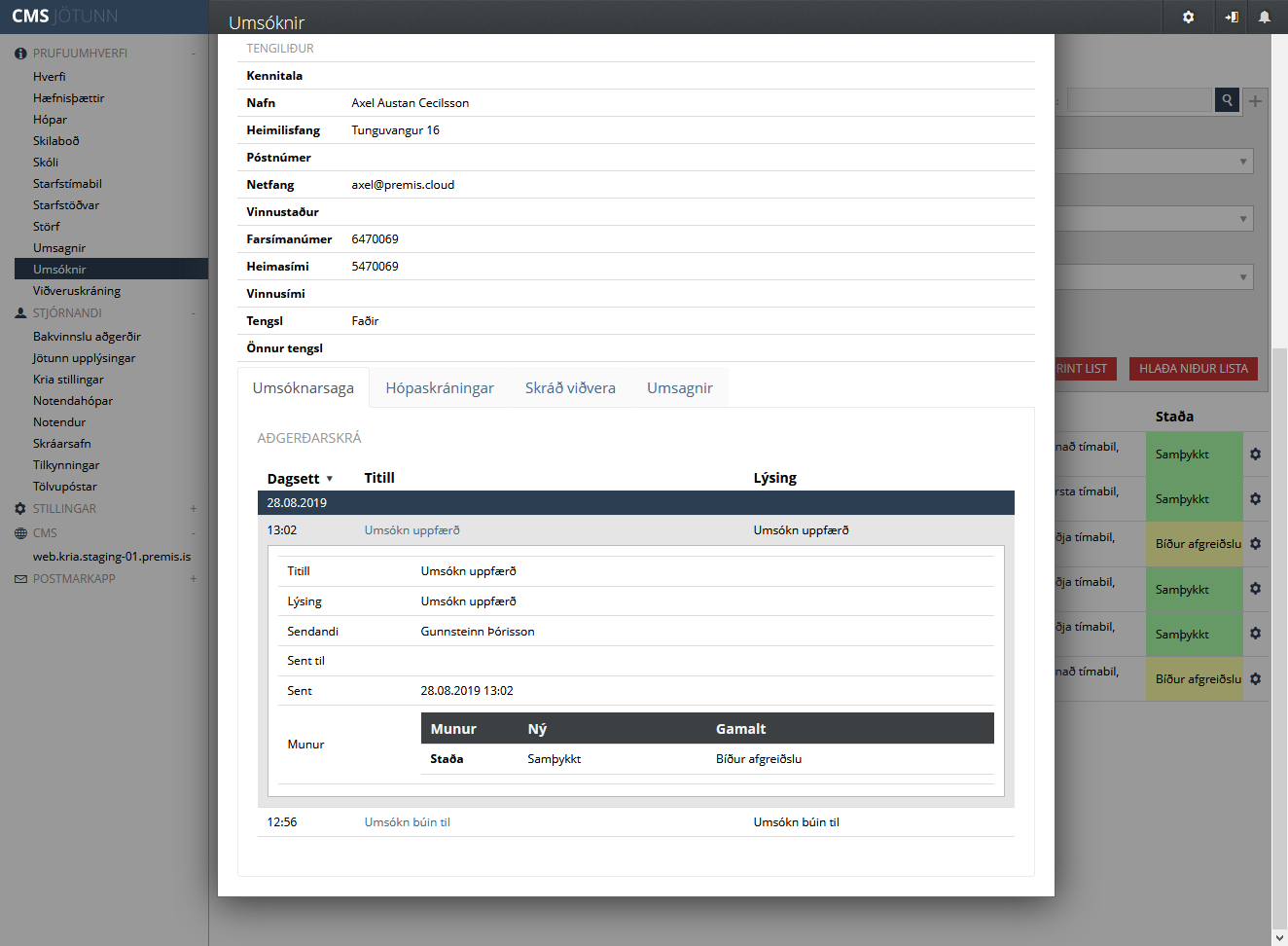Click the user icon beside STJÓRNANDI

tap(20, 313)
